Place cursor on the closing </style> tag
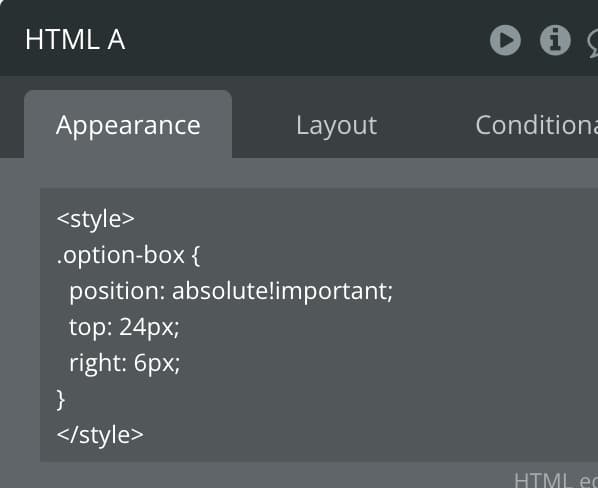598x488 pixels. pyautogui.click(x=100, y=435)
